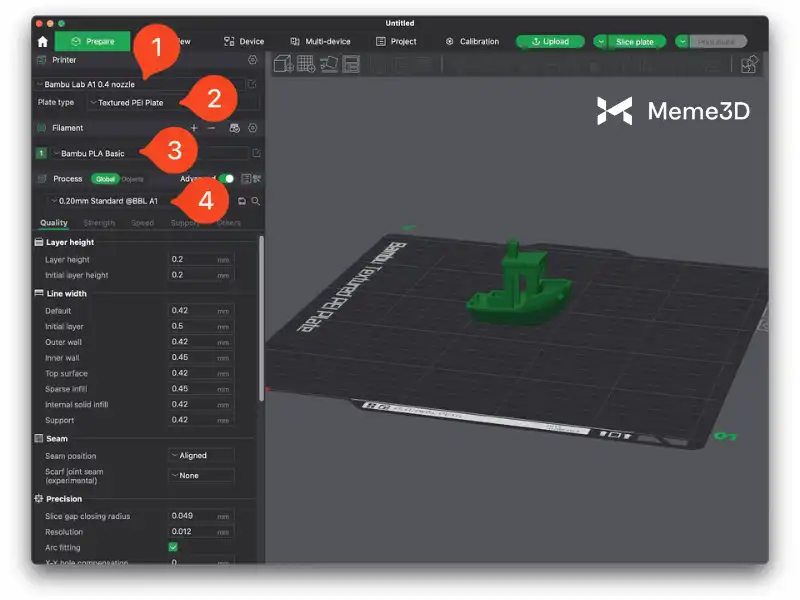Click the green Upload button
The image size is (800, 600).
click(x=550, y=42)
